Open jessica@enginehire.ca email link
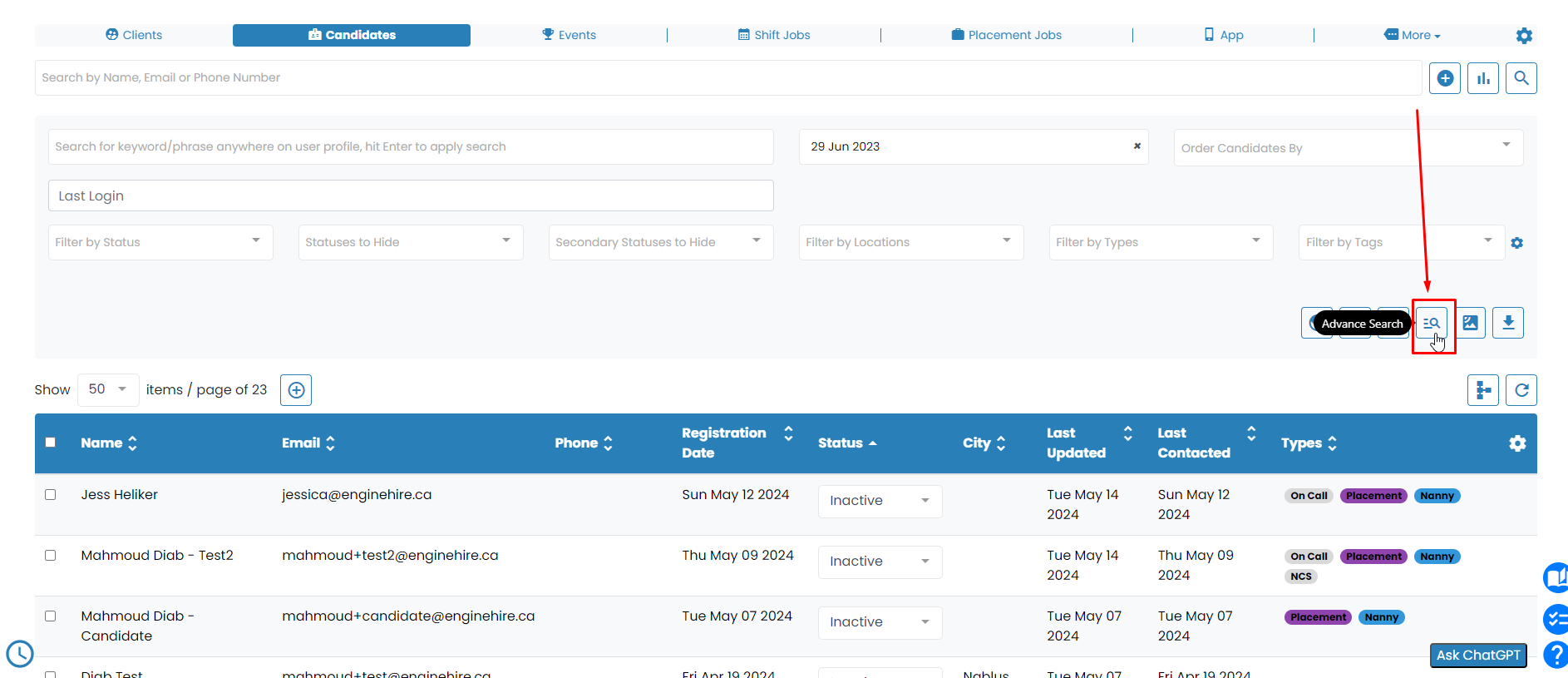Screen dimensions: 1568x678 (357, 495)
